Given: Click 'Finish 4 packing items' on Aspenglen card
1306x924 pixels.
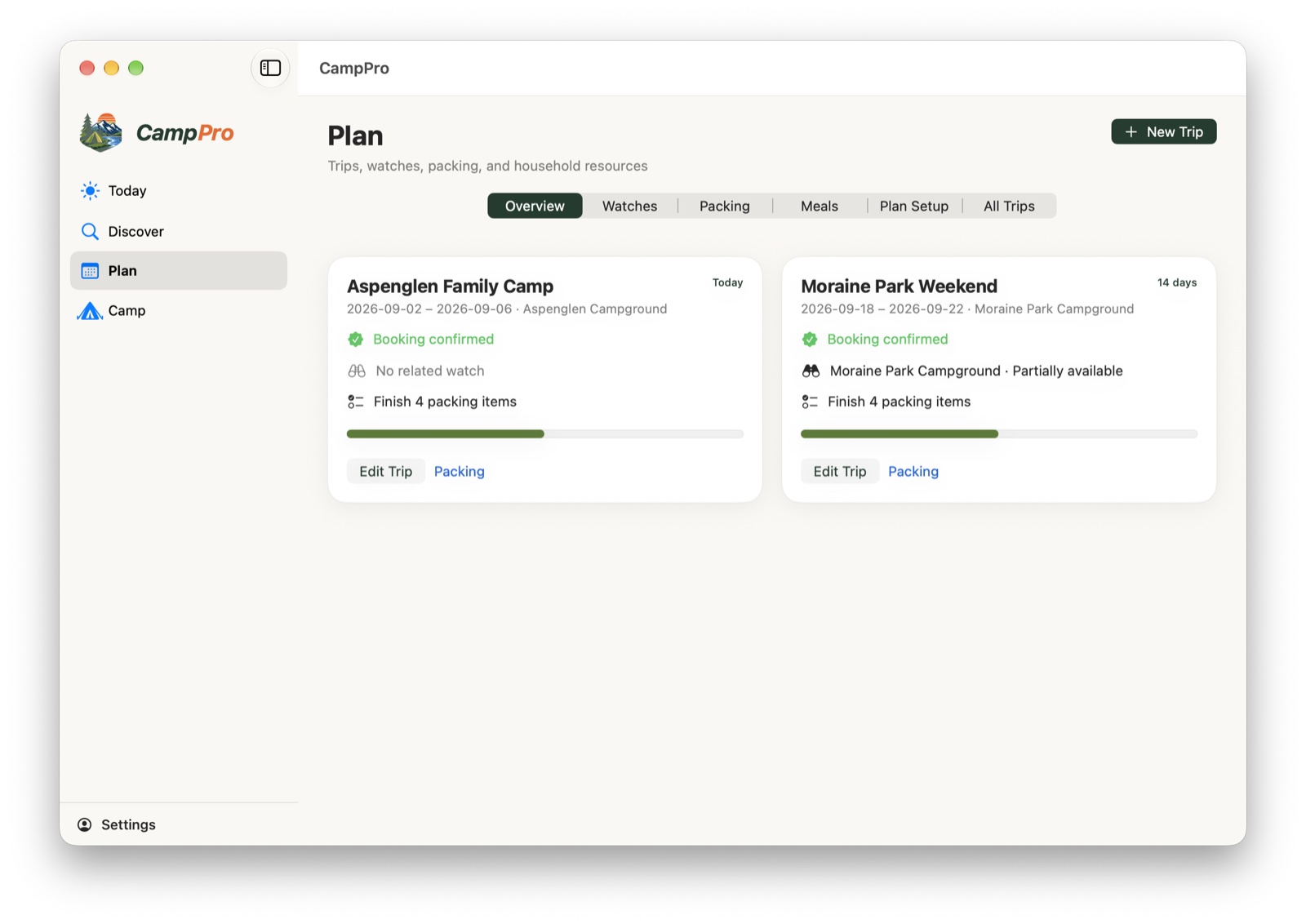Looking at the screenshot, I should [445, 402].
